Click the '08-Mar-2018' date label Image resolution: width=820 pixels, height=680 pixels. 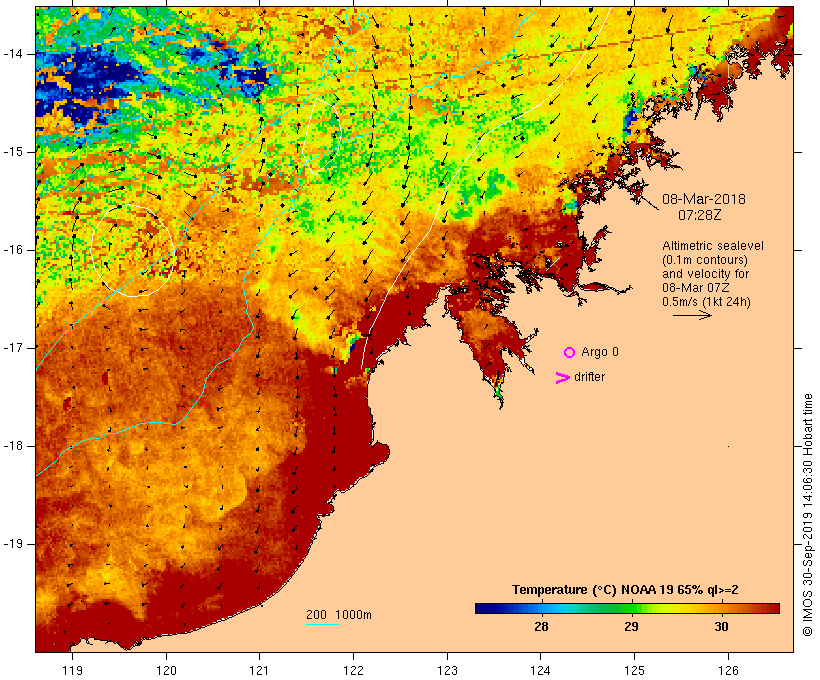(x=704, y=199)
